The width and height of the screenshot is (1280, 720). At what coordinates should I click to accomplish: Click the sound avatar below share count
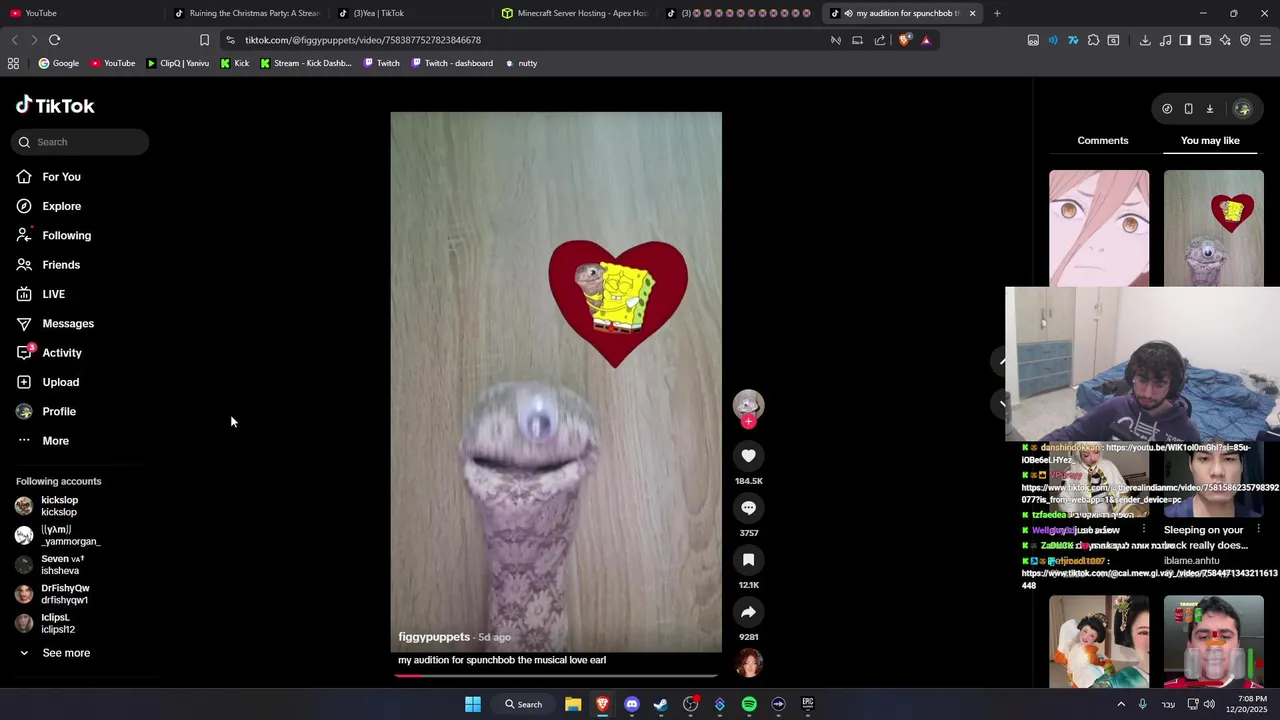pyautogui.click(x=748, y=662)
